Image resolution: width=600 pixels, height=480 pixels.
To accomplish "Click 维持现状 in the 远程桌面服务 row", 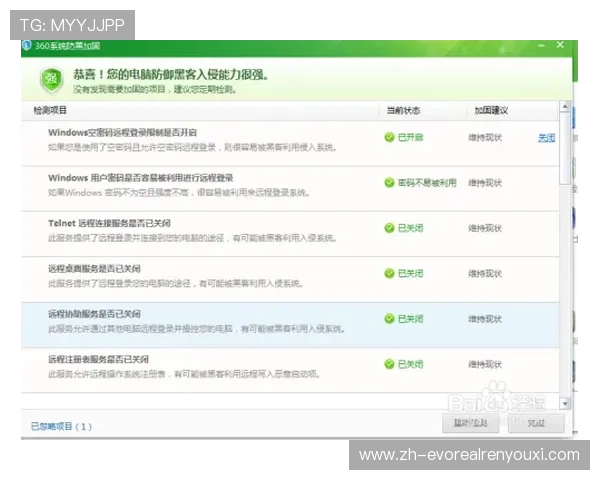I will (x=485, y=274).
